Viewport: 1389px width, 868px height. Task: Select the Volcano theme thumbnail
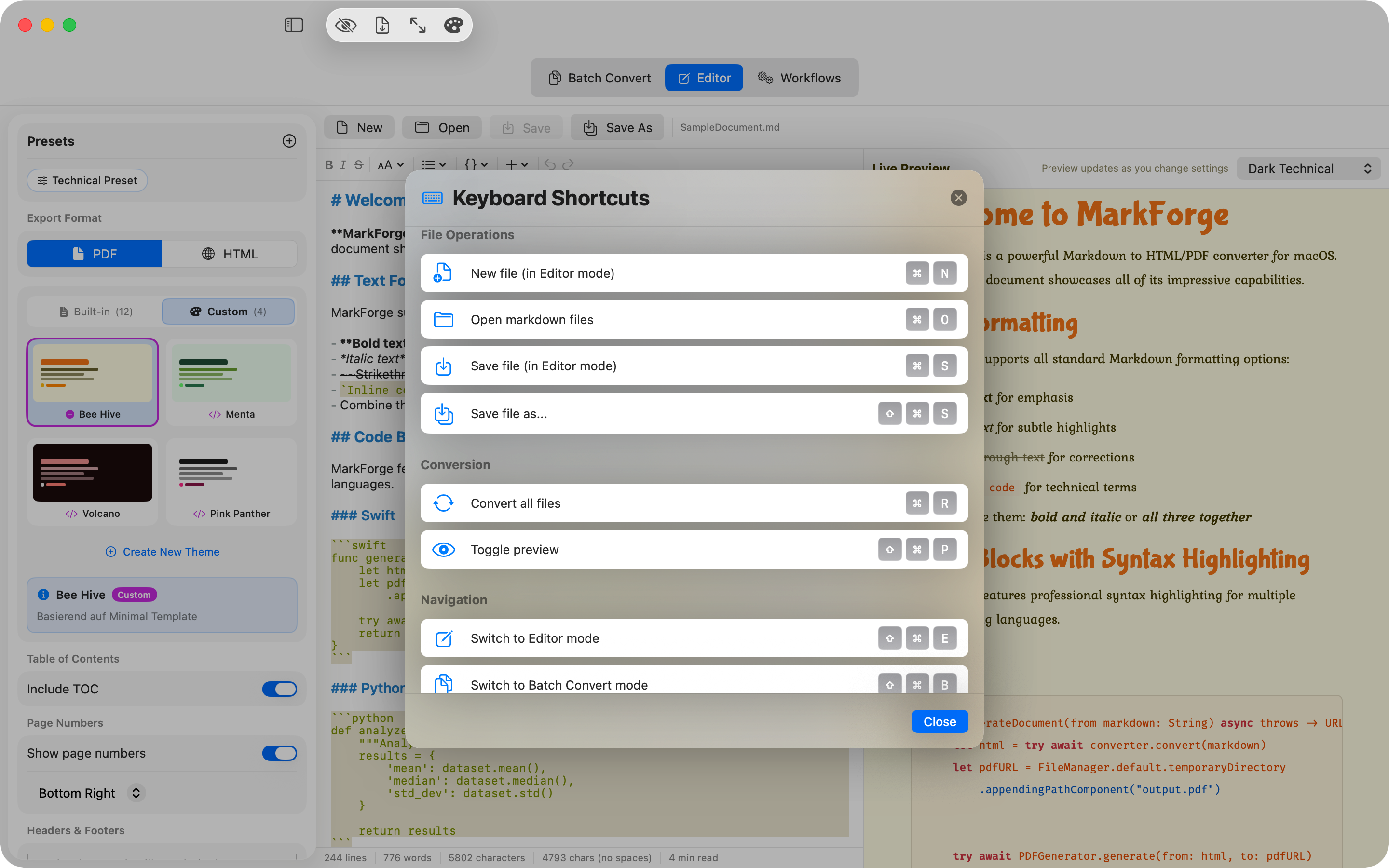coord(93,481)
